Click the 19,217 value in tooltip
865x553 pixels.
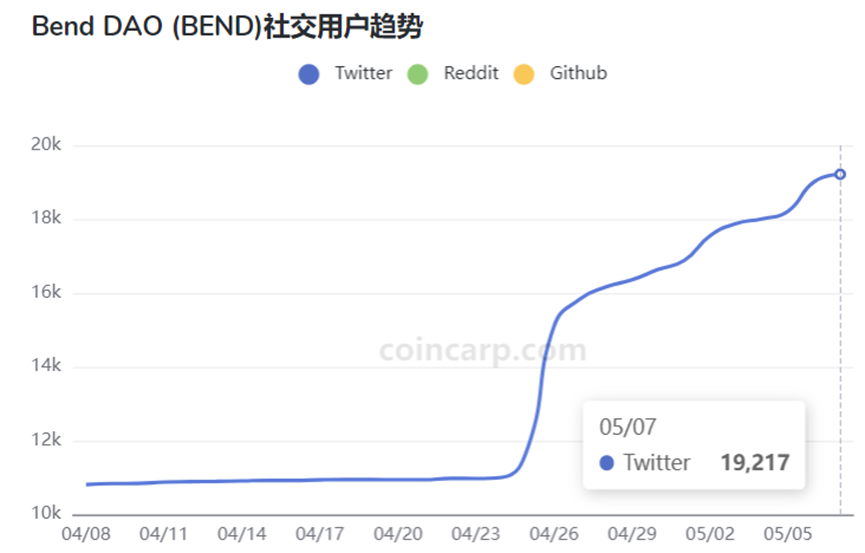[755, 462]
